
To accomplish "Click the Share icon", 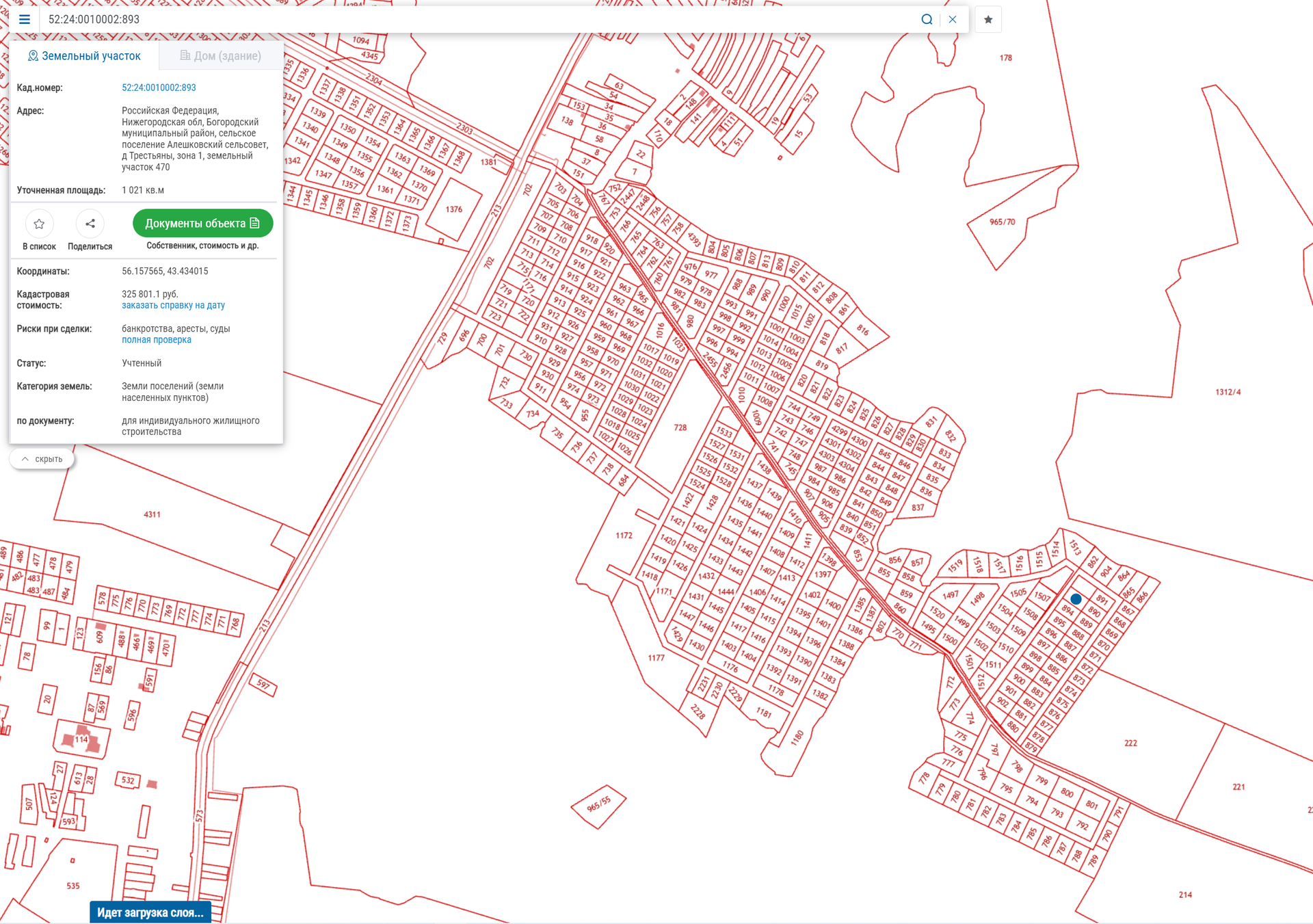I will pos(90,224).
